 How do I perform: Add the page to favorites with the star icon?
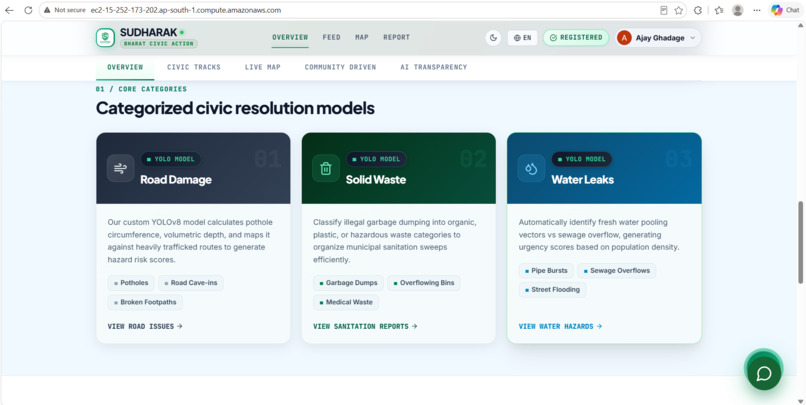679,10
